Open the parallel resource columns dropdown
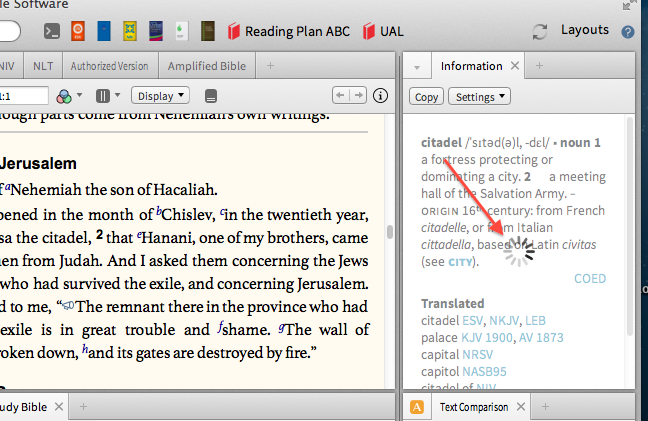Viewport: 648px width, 421px height. 107,96
